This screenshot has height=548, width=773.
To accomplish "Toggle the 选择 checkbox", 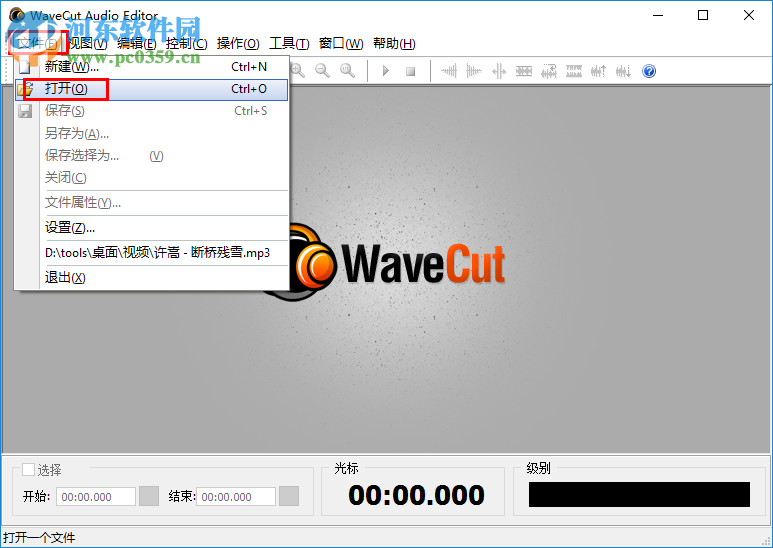I will click(x=29, y=469).
